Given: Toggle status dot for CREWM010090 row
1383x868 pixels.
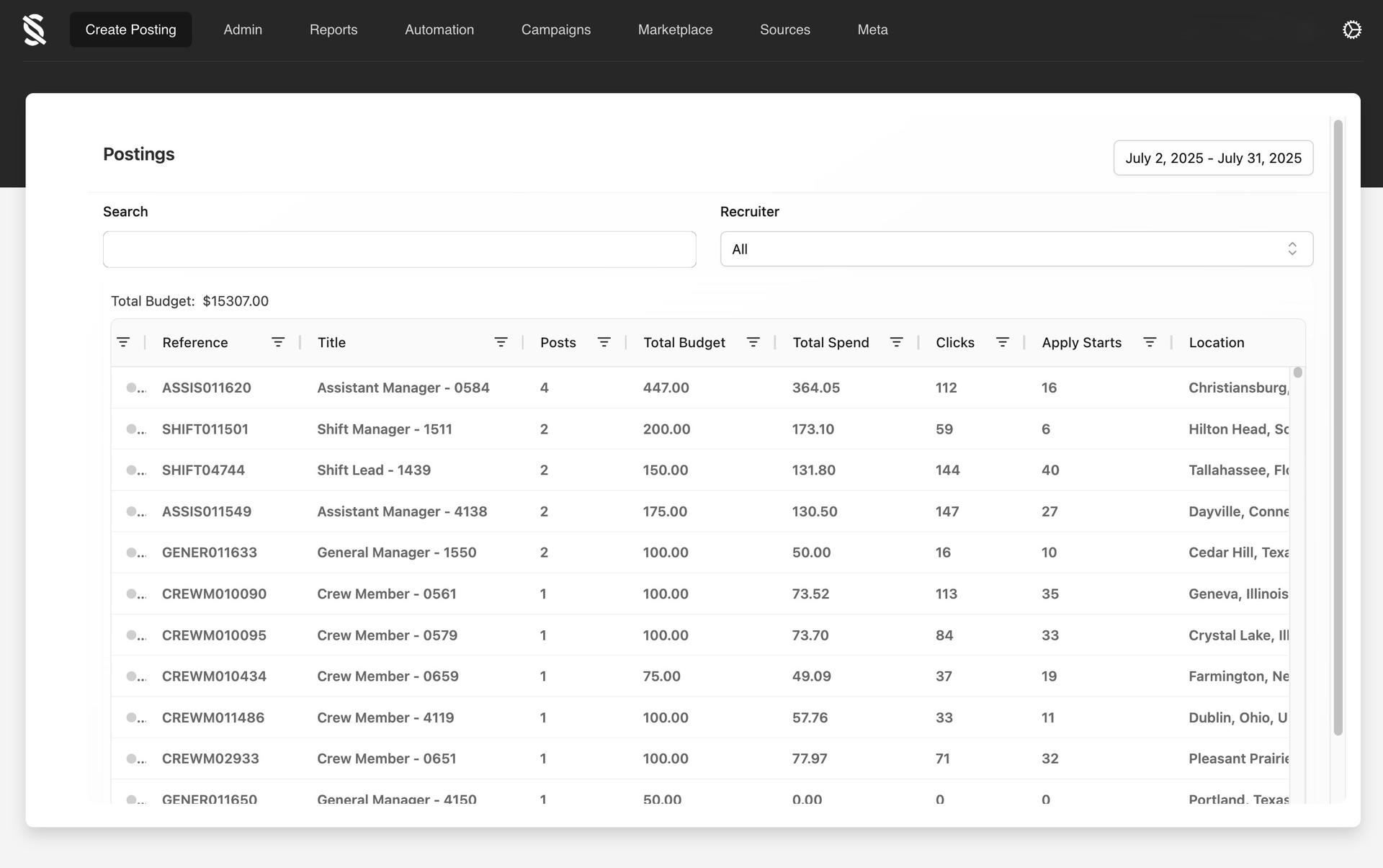Looking at the screenshot, I should tap(132, 594).
